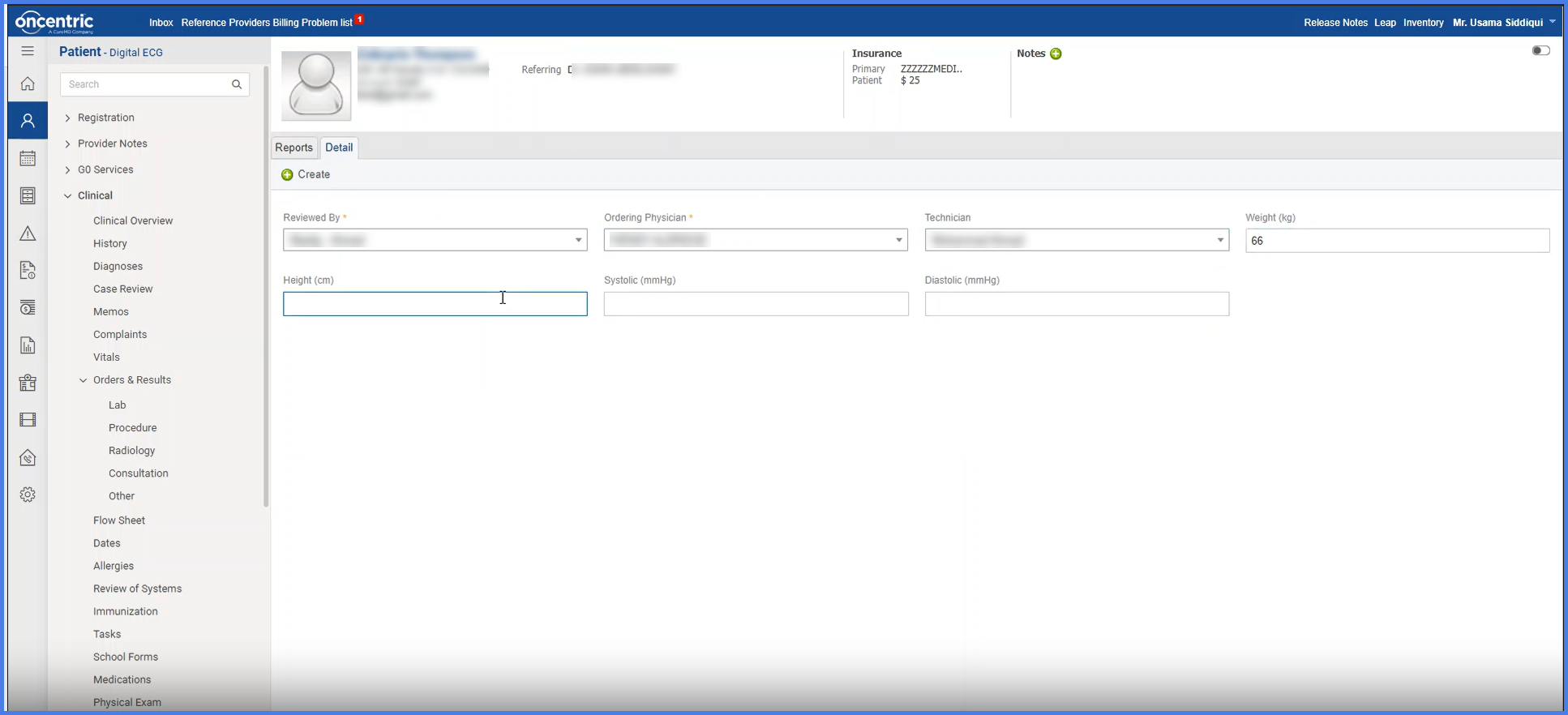
Task: Select the patient person sidebar icon
Action: coord(28,121)
